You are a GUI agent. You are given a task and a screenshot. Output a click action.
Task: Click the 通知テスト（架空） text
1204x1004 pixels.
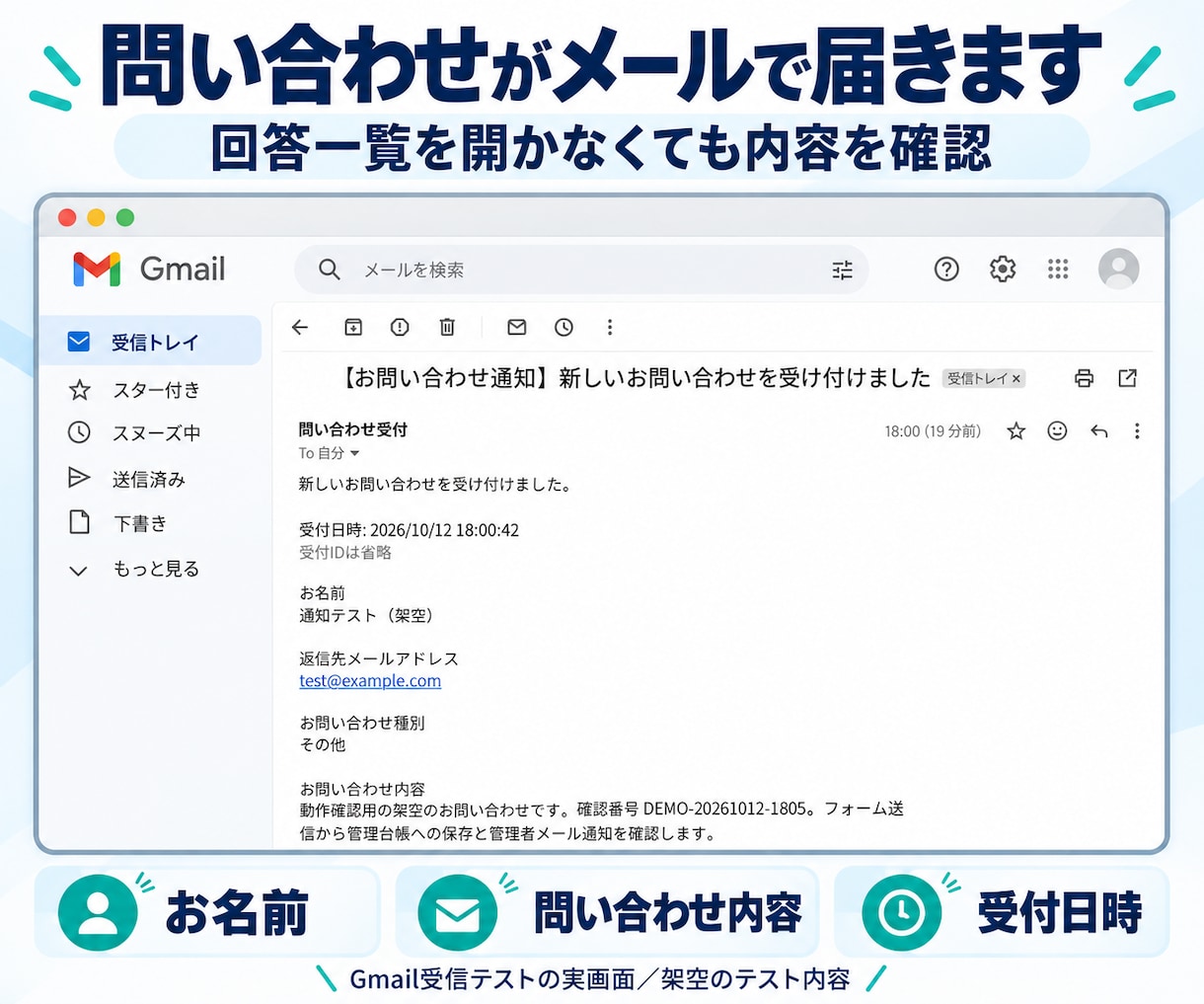click(x=367, y=616)
